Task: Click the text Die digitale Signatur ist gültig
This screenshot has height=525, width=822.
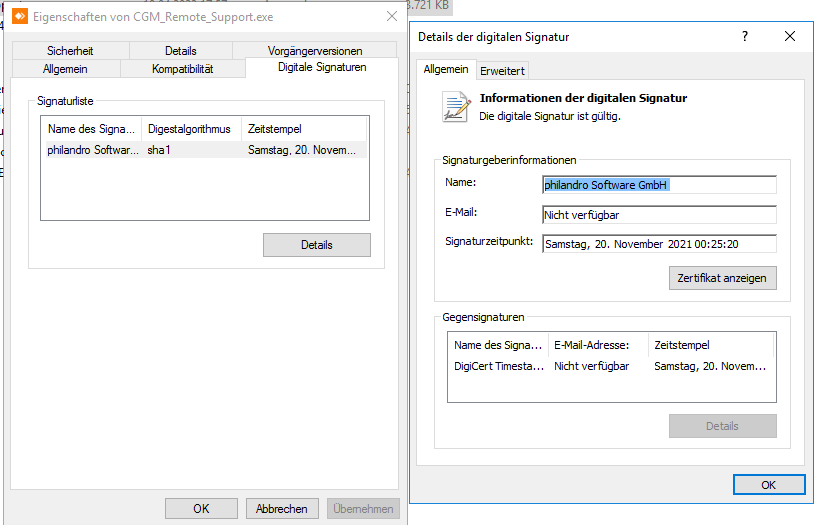Action: coord(550,116)
